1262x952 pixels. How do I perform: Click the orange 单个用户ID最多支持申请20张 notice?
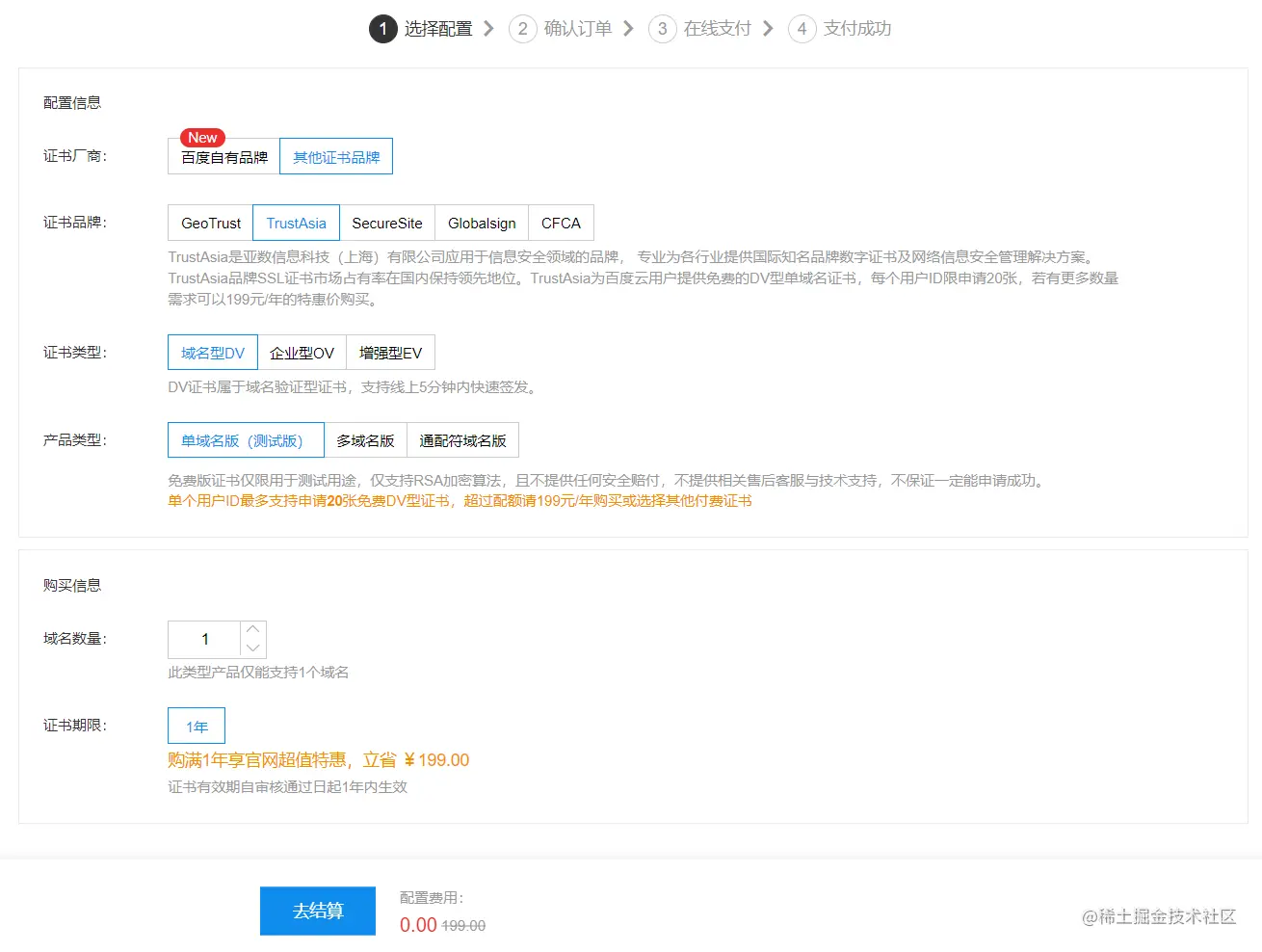click(460, 501)
